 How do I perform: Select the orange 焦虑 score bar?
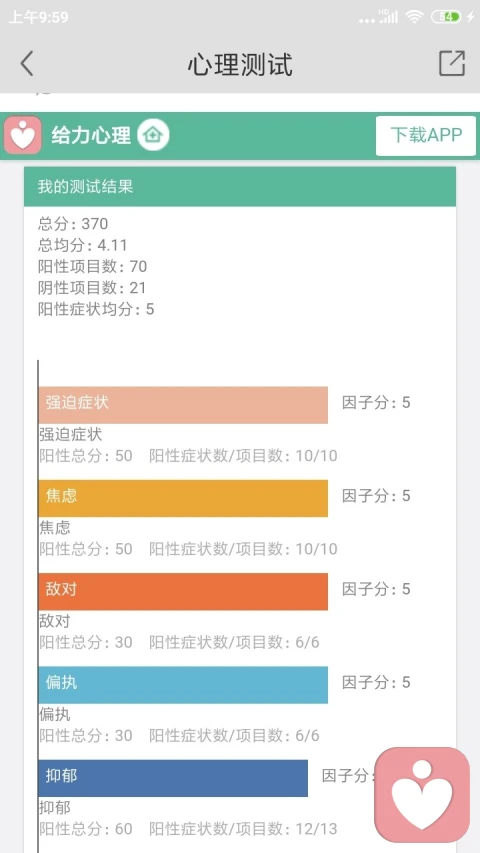click(183, 498)
